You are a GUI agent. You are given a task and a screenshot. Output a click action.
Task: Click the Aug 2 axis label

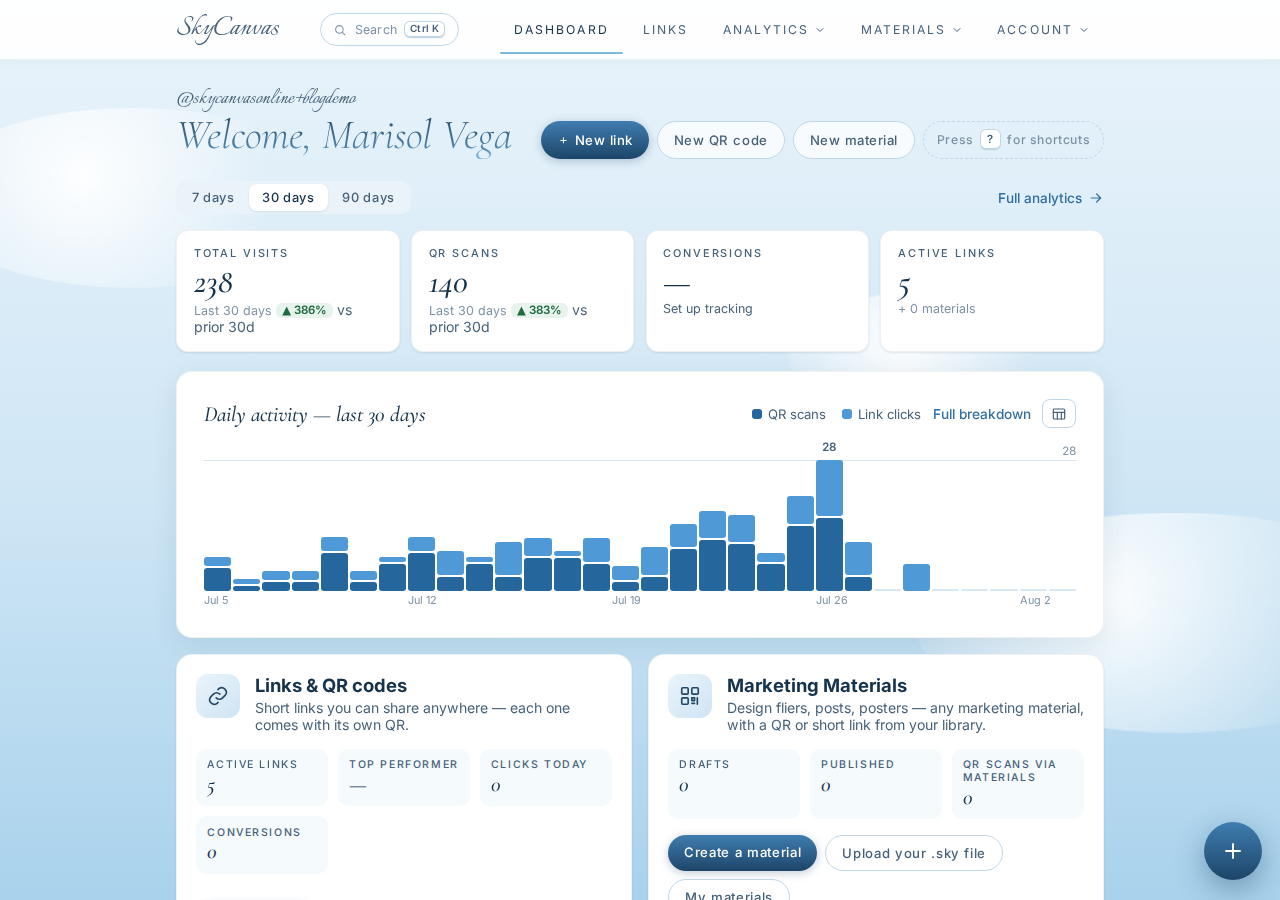coord(1035,600)
